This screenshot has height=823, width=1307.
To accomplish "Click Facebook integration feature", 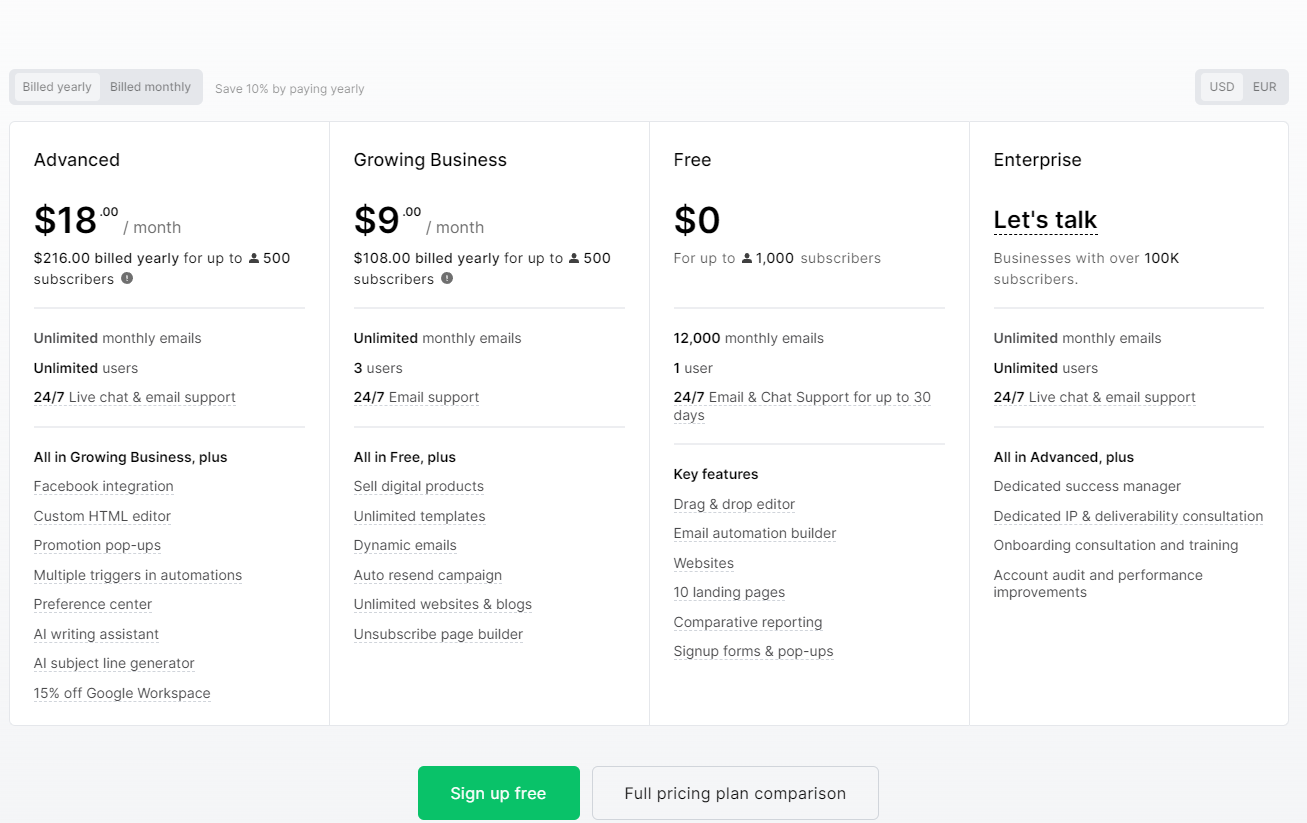I will (104, 487).
